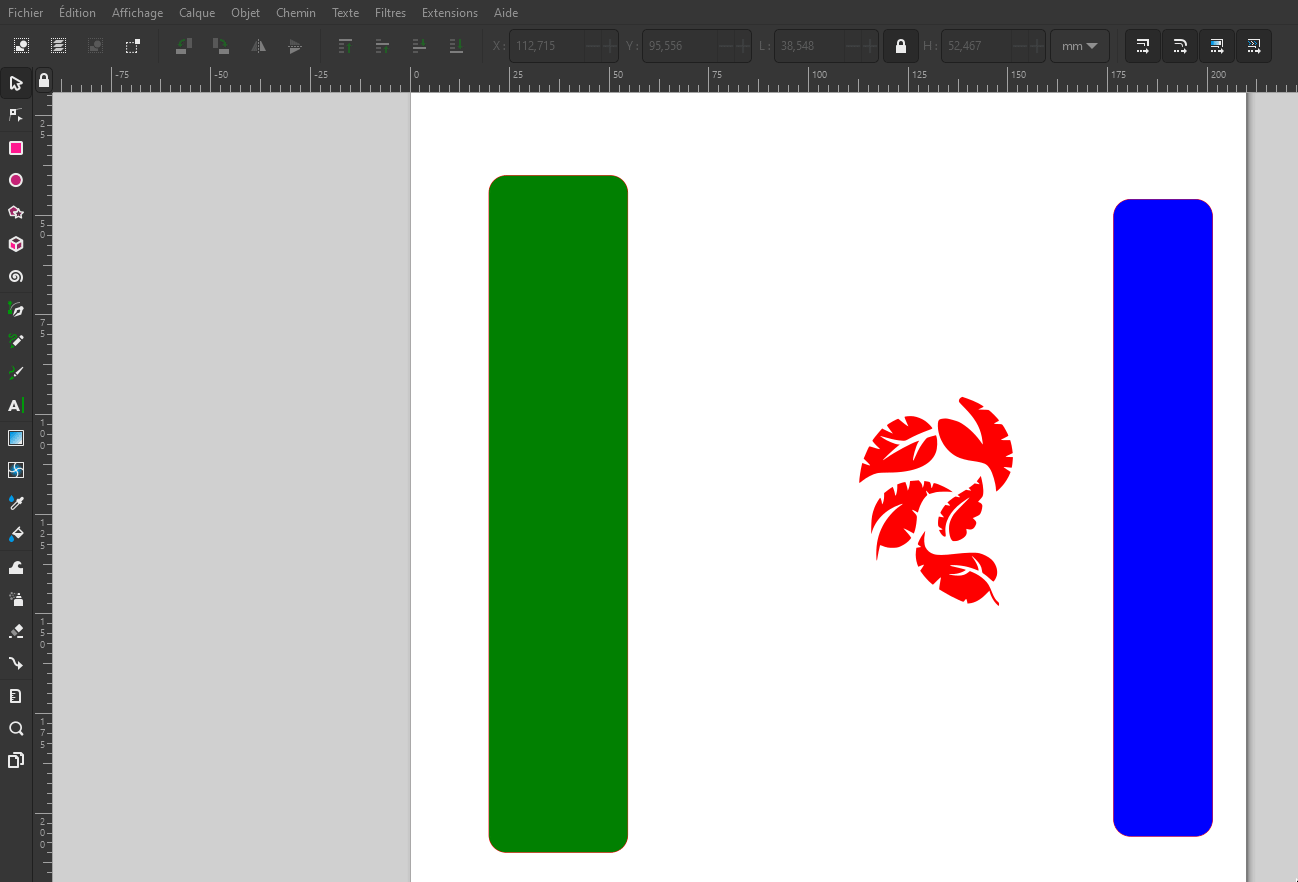Pick the Text tool

(16, 405)
